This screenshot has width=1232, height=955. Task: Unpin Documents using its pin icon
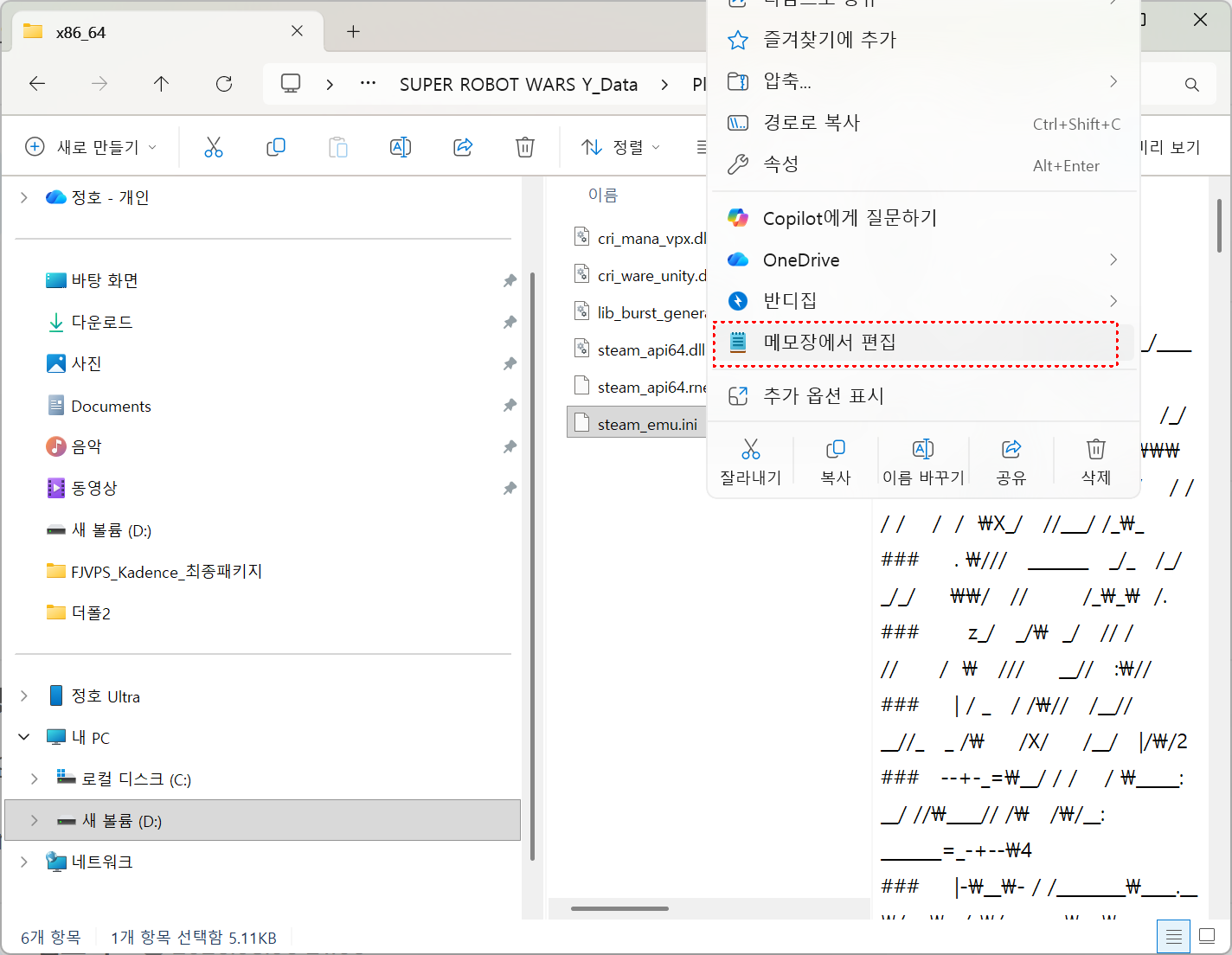(x=510, y=405)
